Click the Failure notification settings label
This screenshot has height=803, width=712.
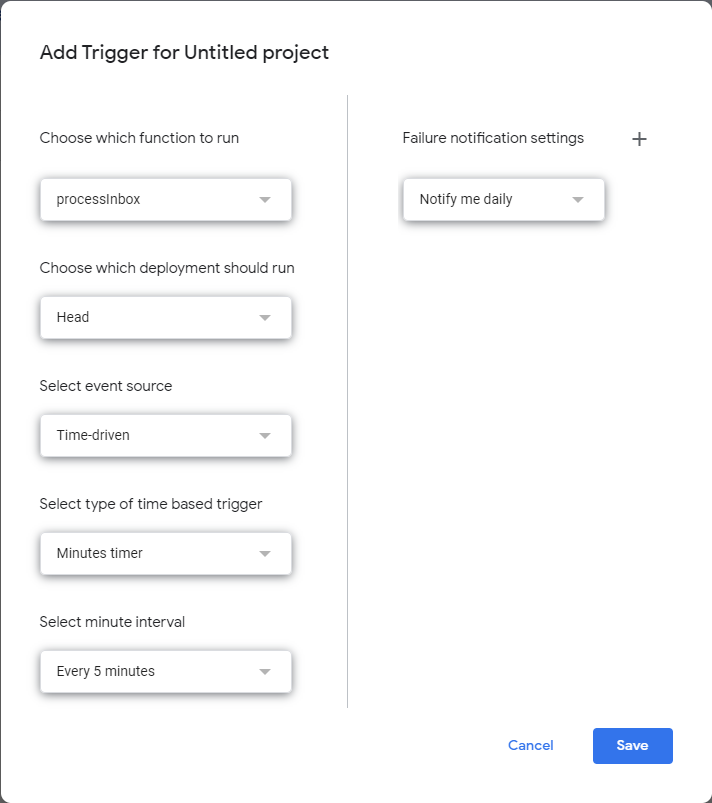[493, 138]
